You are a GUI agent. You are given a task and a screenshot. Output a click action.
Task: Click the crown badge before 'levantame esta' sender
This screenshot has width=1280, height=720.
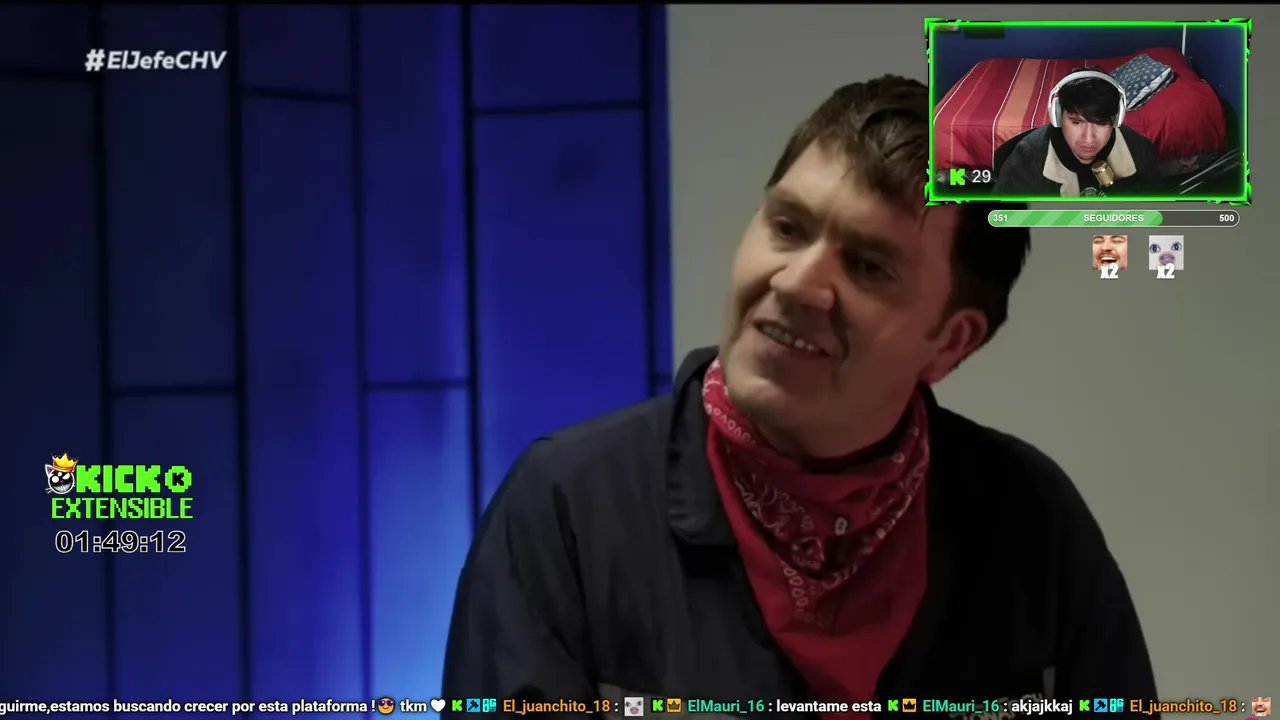pos(675,706)
